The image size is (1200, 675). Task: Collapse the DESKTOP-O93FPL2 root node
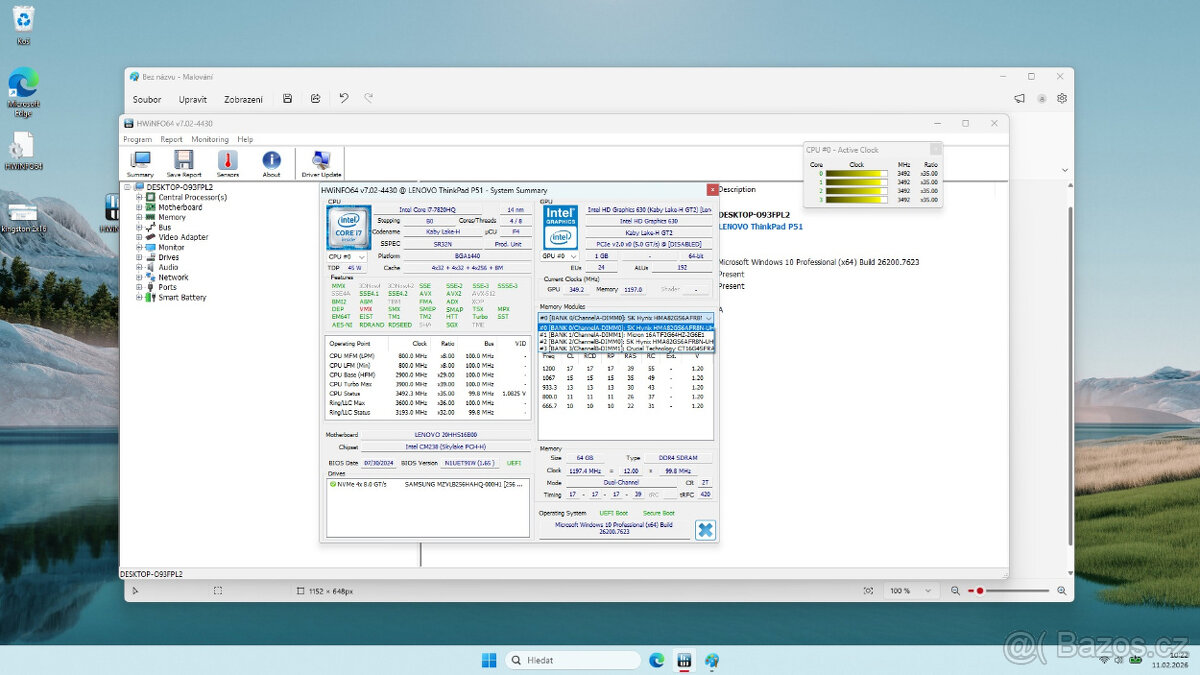pyautogui.click(x=127, y=187)
